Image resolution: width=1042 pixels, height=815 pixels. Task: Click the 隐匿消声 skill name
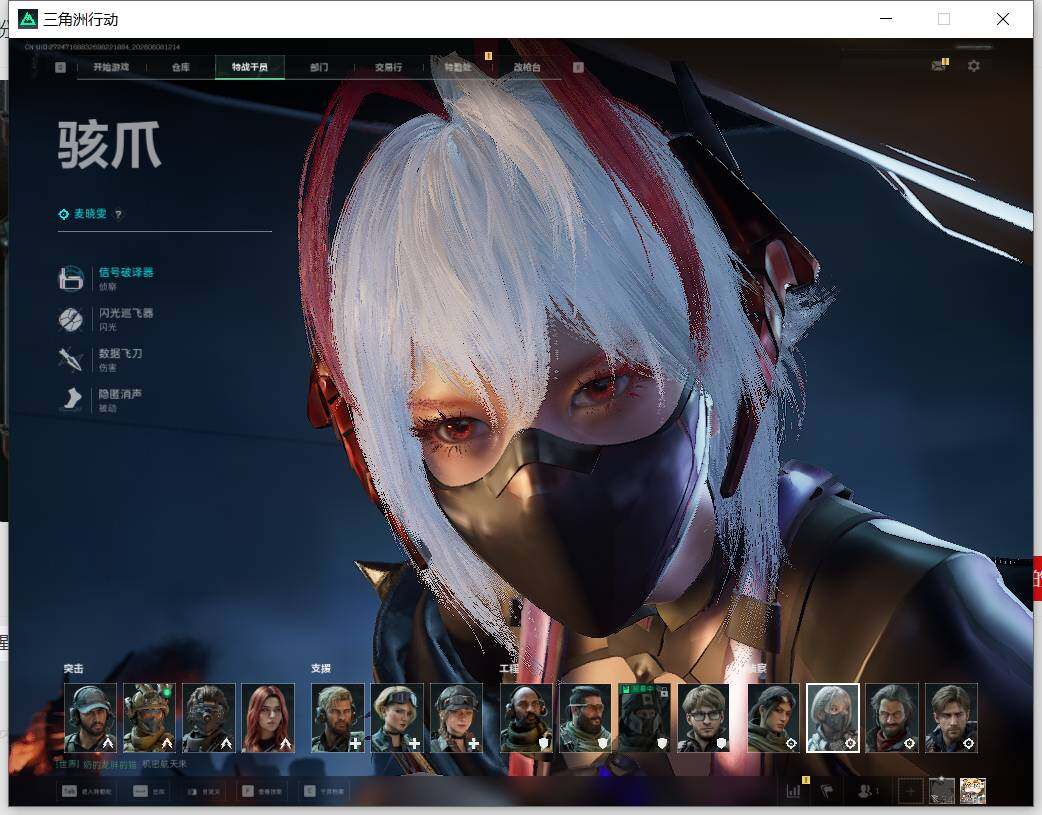click(x=120, y=394)
